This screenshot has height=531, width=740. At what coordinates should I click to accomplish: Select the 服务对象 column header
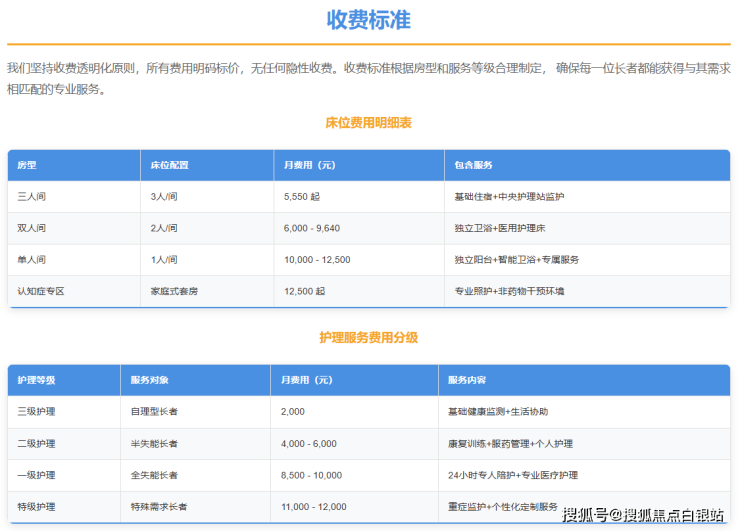coord(150,380)
